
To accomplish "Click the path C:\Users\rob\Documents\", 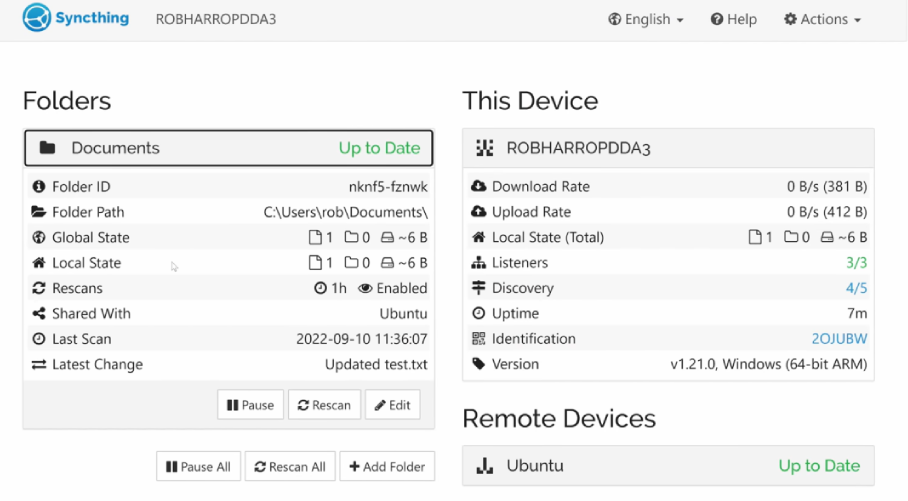I will (x=346, y=212).
